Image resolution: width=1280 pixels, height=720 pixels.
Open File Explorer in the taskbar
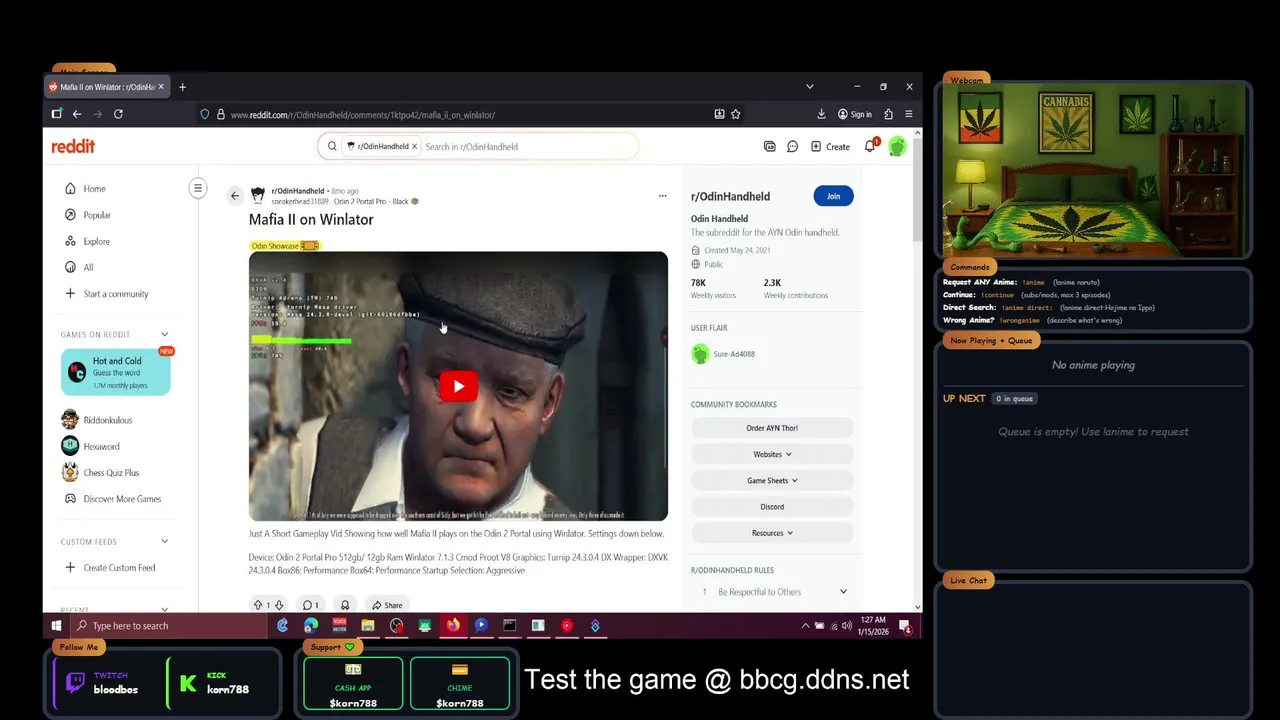click(x=368, y=626)
